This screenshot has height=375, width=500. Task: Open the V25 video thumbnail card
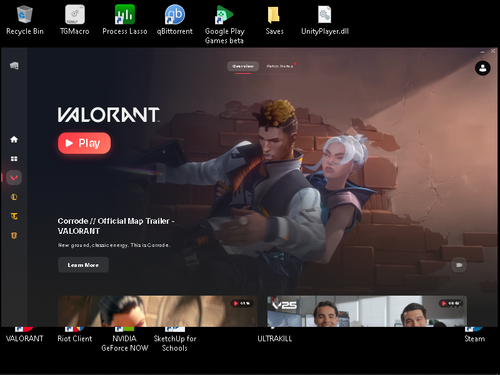tap(367, 311)
